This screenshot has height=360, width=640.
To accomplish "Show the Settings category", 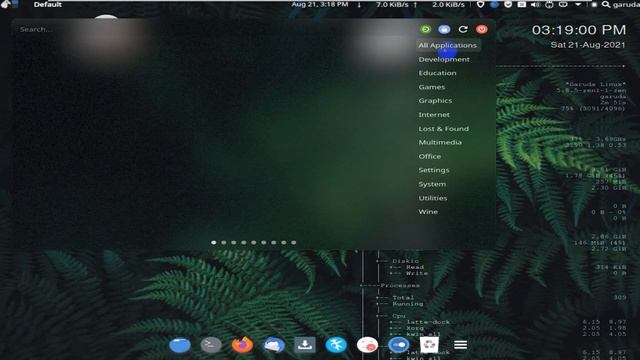I will tap(433, 170).
